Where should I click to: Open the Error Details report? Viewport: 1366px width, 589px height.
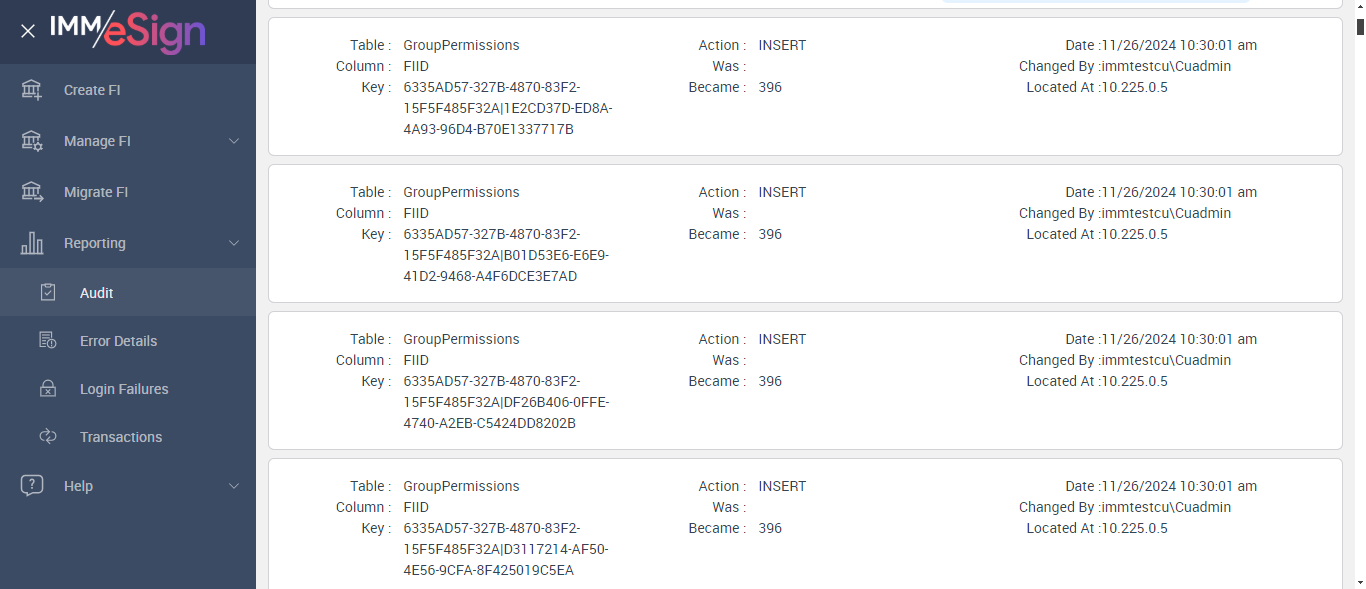pos(118,341)
